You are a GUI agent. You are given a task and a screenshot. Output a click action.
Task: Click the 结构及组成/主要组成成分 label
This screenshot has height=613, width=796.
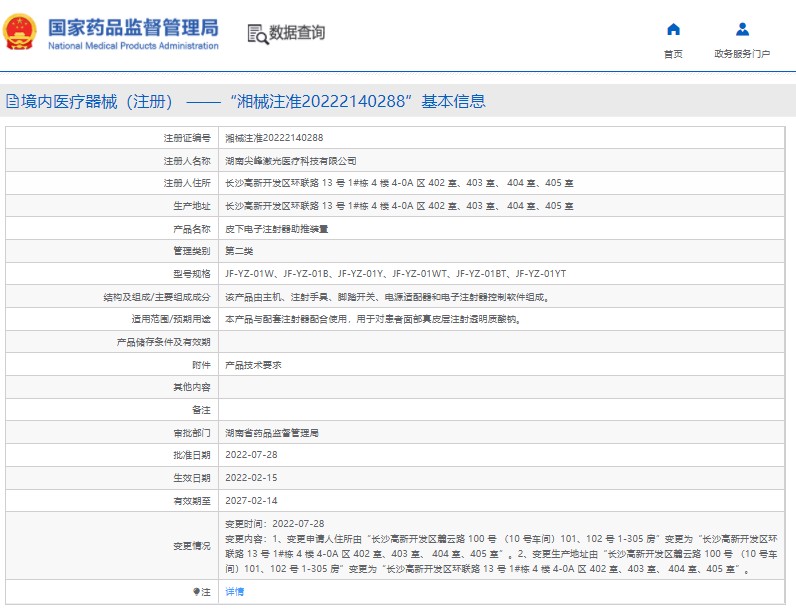(x=157, y=297)
